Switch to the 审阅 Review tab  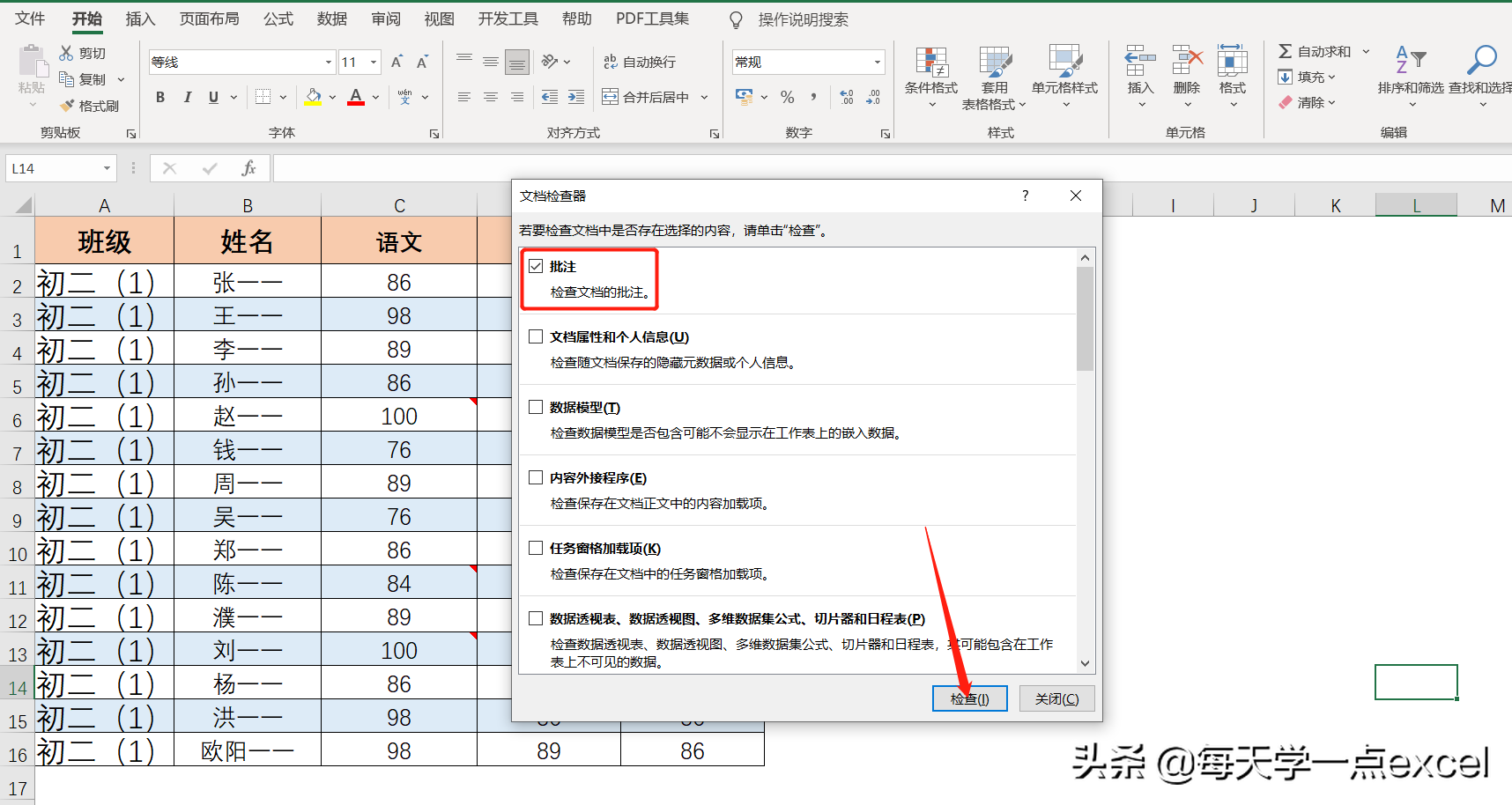point(386,18)
